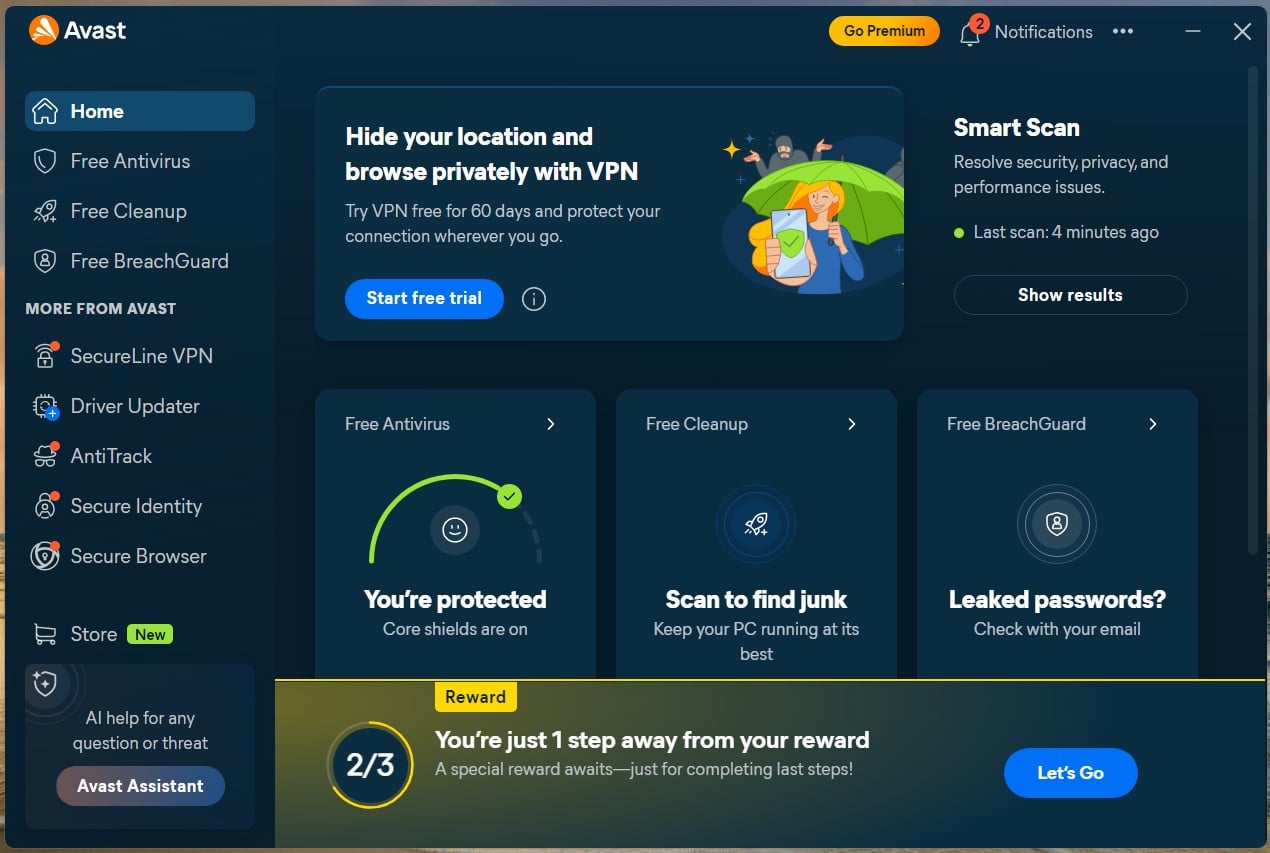This screenshot has width=1270, height=853.
Task: Click the 'Core shields are on' text
Action: pyautogui.click(x=455, y=629)
